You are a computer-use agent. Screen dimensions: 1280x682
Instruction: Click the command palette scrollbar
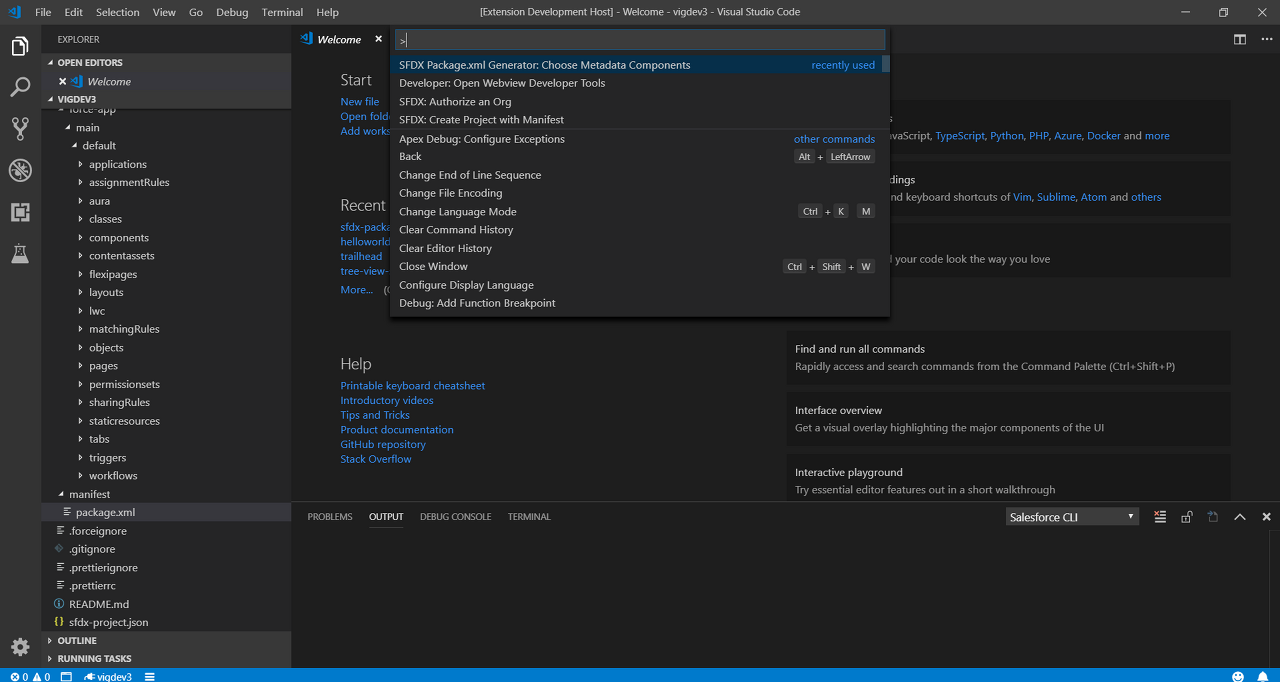pos(886,65)
